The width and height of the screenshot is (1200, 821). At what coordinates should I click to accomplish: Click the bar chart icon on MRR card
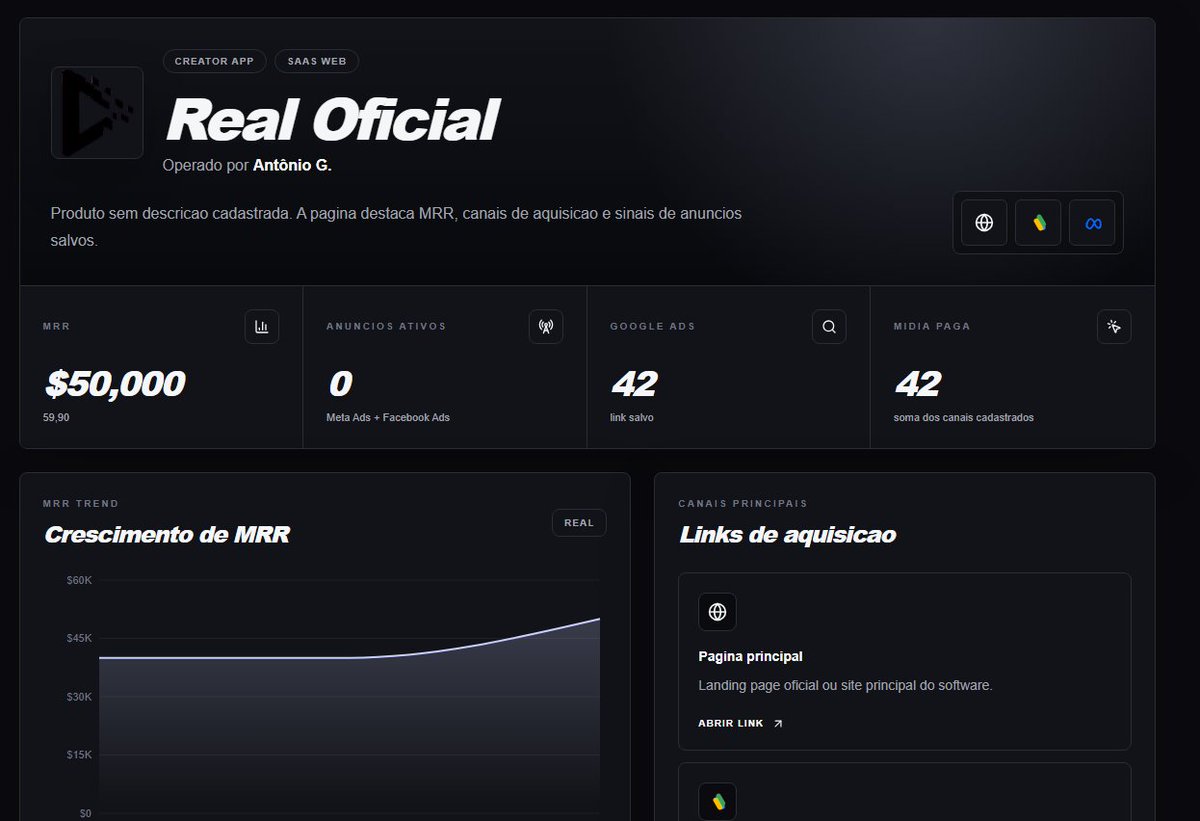262,327
